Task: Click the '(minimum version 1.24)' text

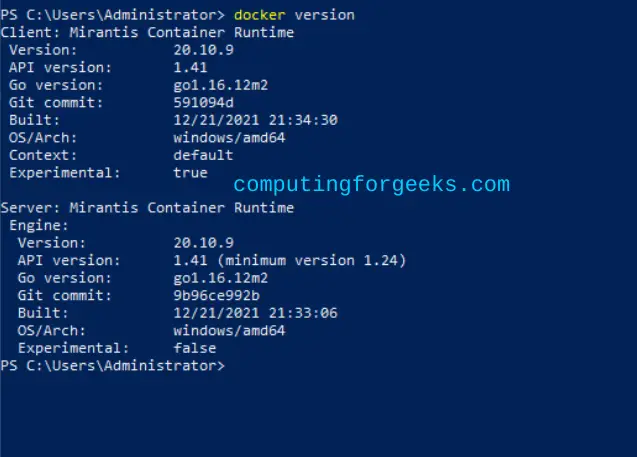Action: [312, 260]
